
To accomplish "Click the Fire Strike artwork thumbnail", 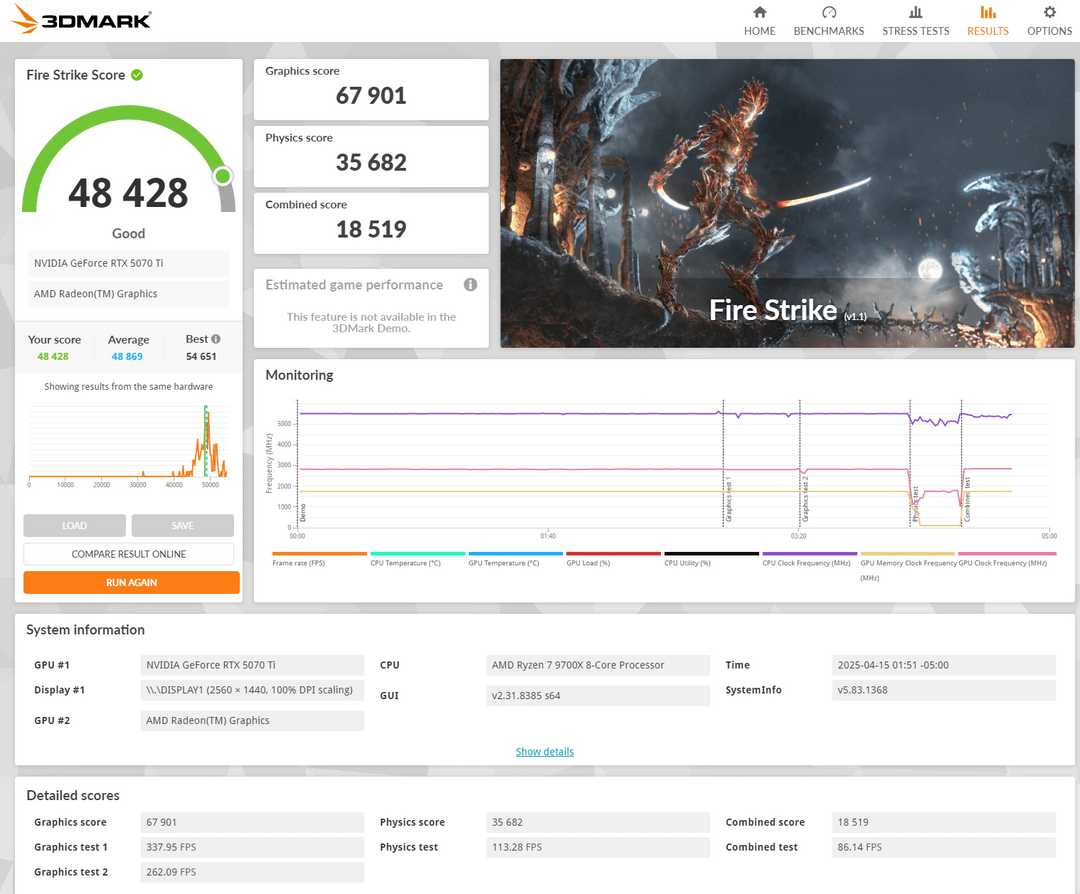I will 787,203.
